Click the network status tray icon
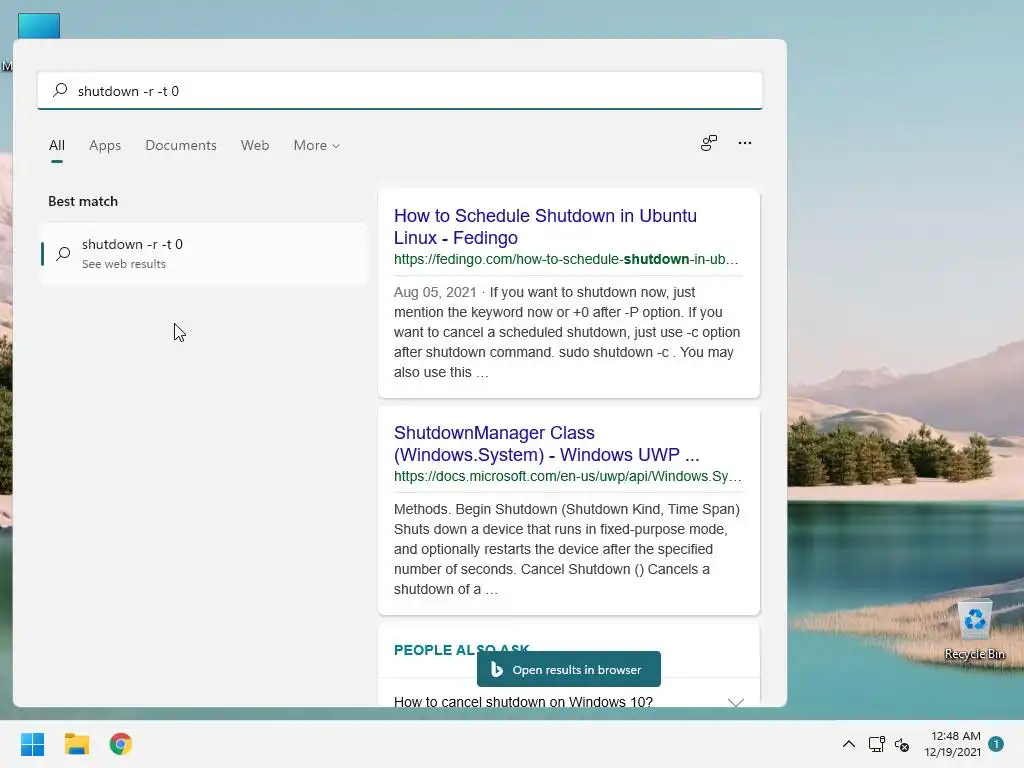1024x768 pixels. [876, 744]
